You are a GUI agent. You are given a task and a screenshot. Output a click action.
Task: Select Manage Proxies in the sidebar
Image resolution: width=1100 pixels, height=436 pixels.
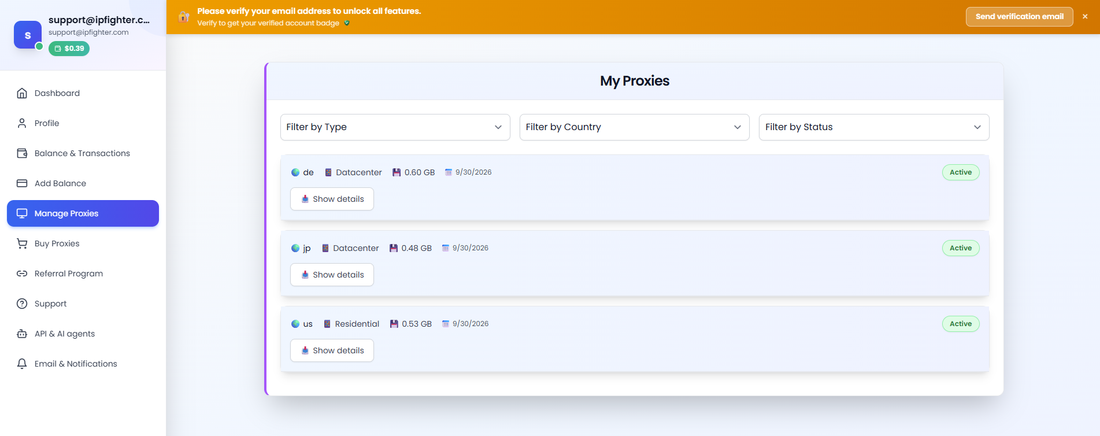(x=83, y=213)
